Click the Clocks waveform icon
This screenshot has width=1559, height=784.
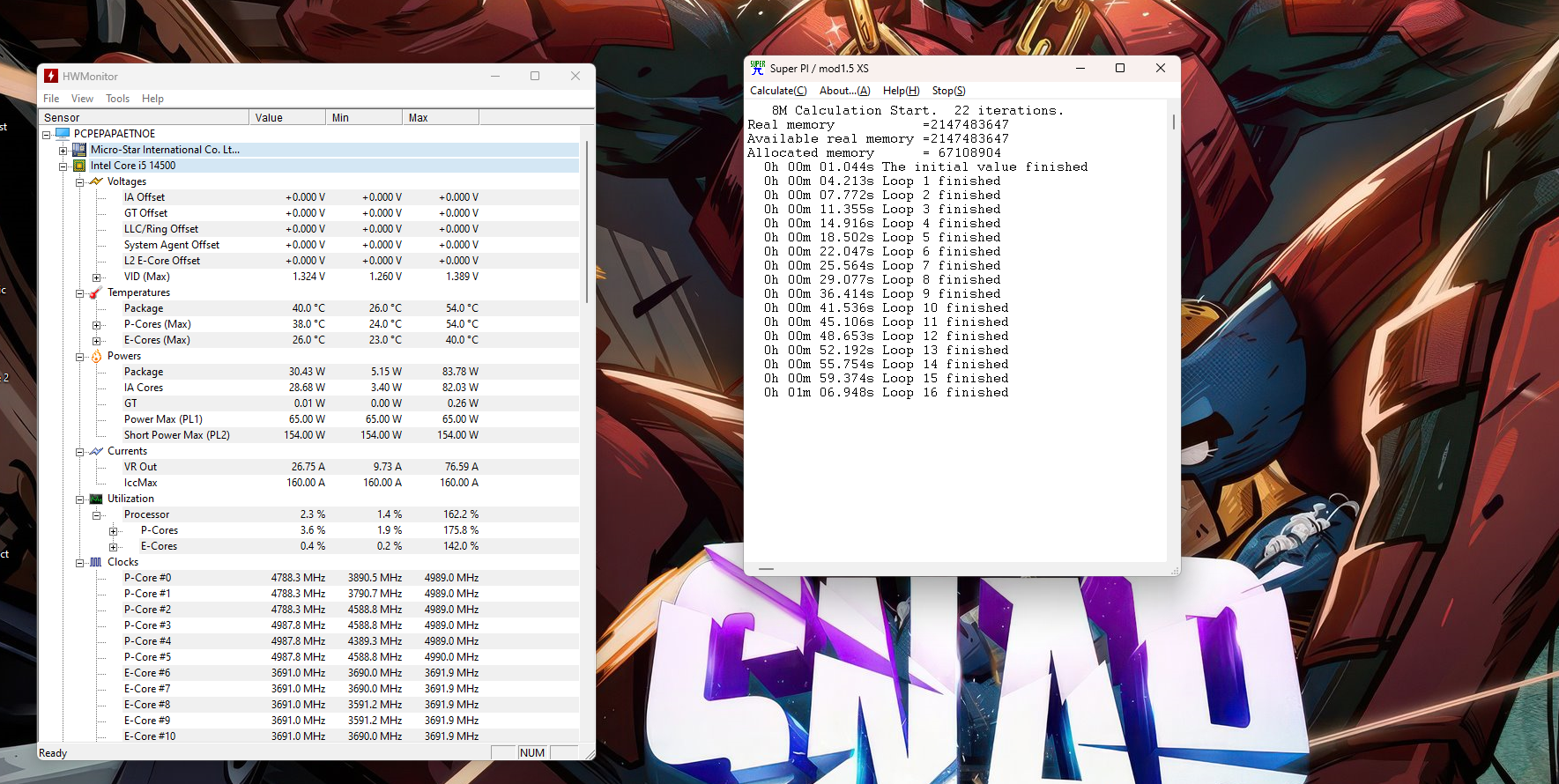(96, 562)
